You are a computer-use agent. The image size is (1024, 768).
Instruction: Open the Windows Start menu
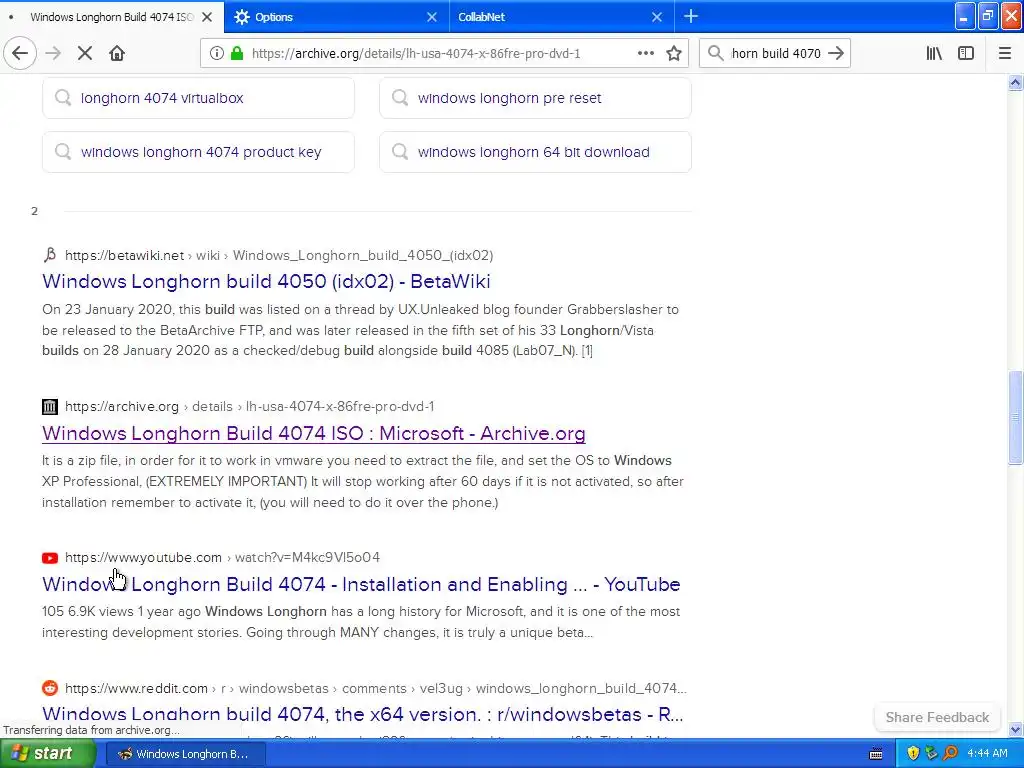46,754
